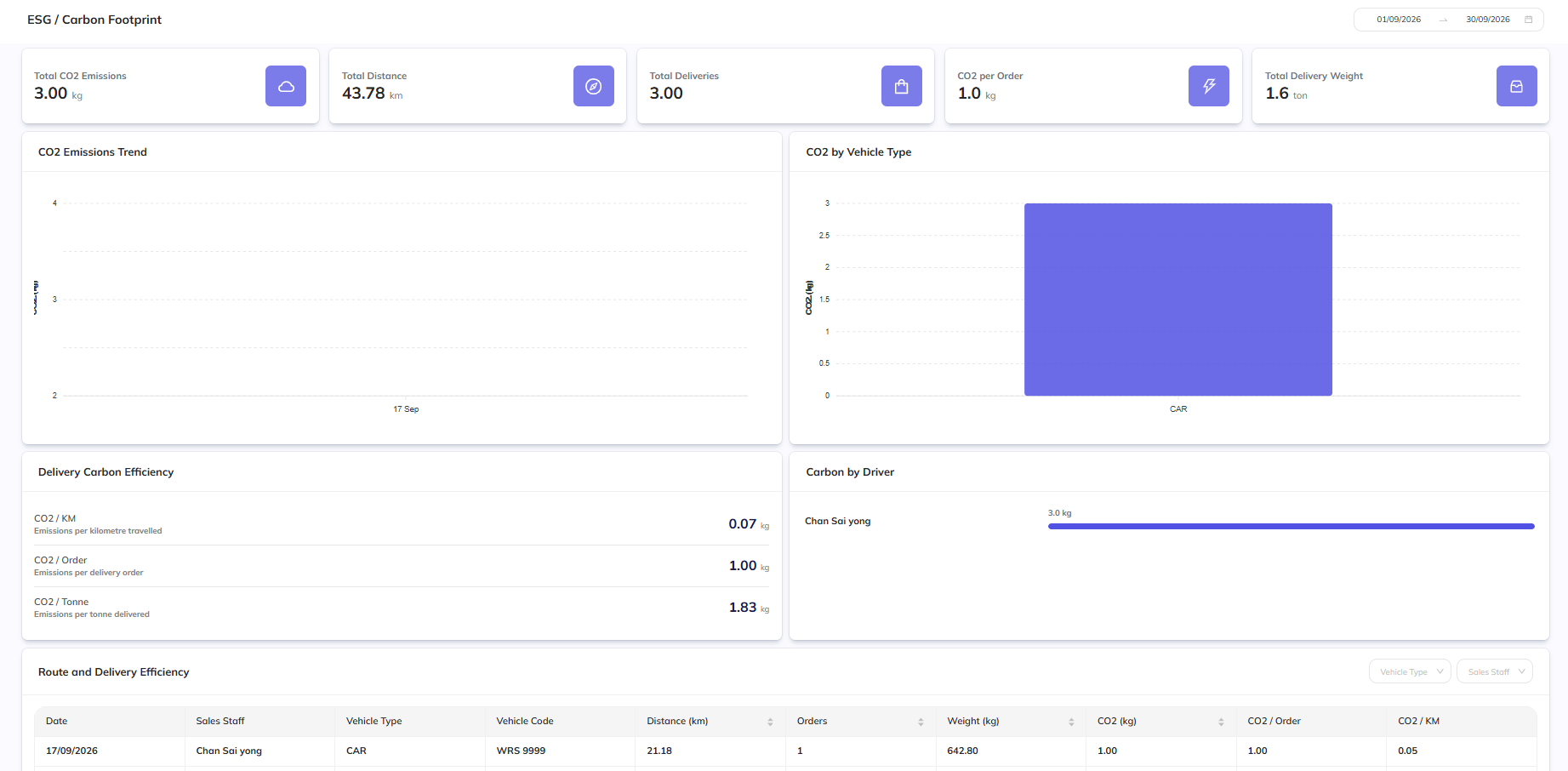Click the CAR axis label under bar chart
This screenshot has width=1568, height=771.
coord(1178,409)
